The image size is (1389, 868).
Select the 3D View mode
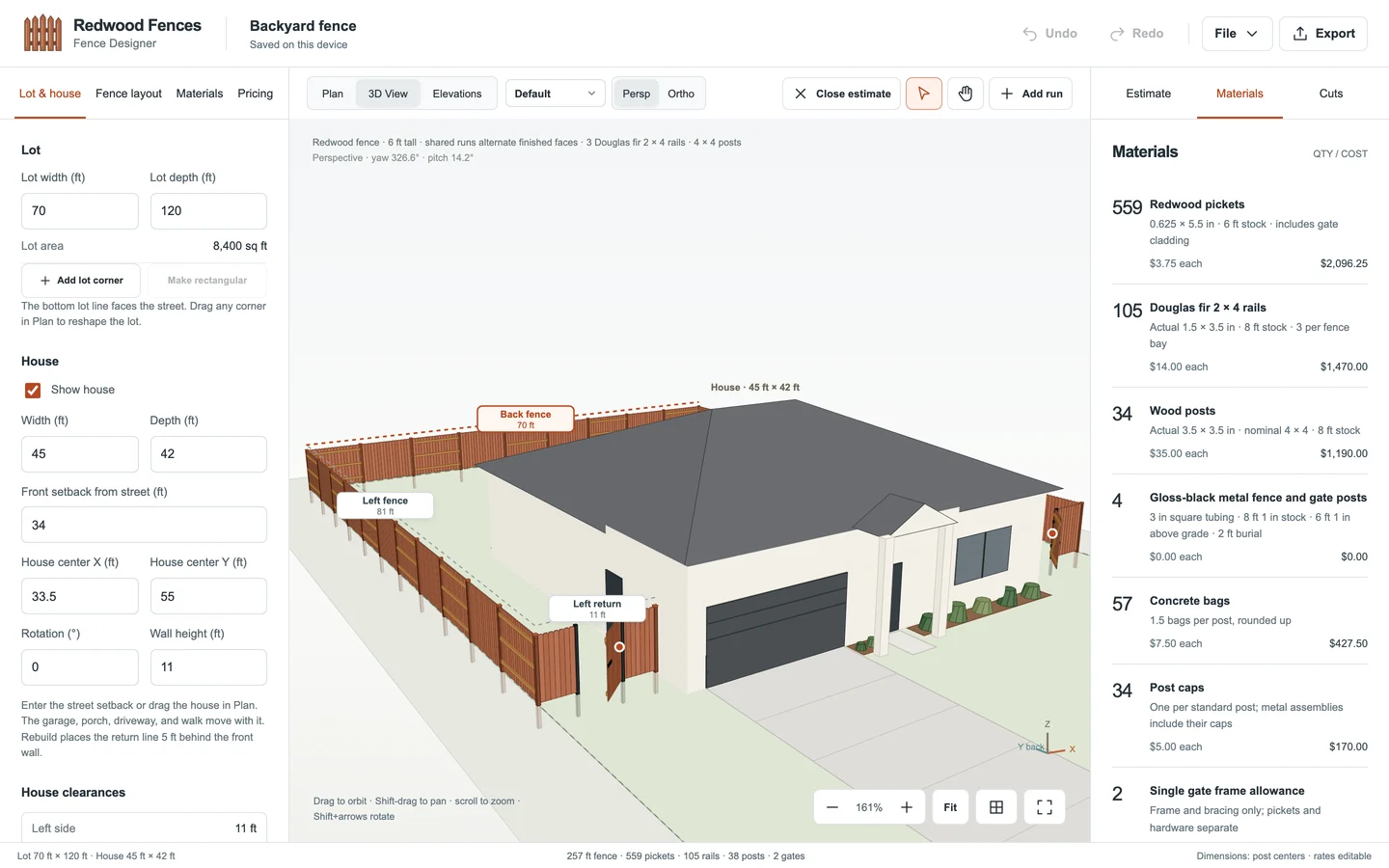coord(388,94)
